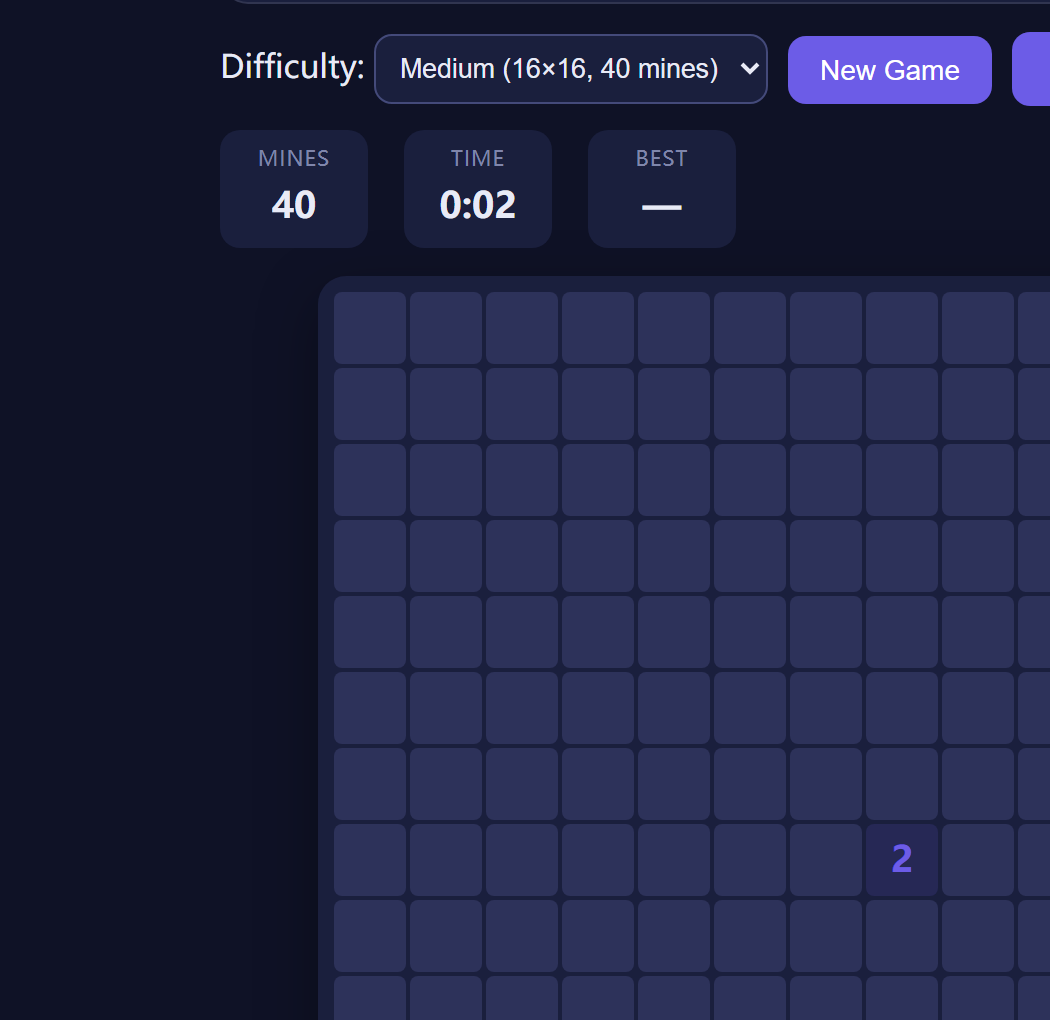Reveal the top-left corner cell of the minefield
Image resolution: width=1050 pixels, height=1020 pixels.
(370, 328)
